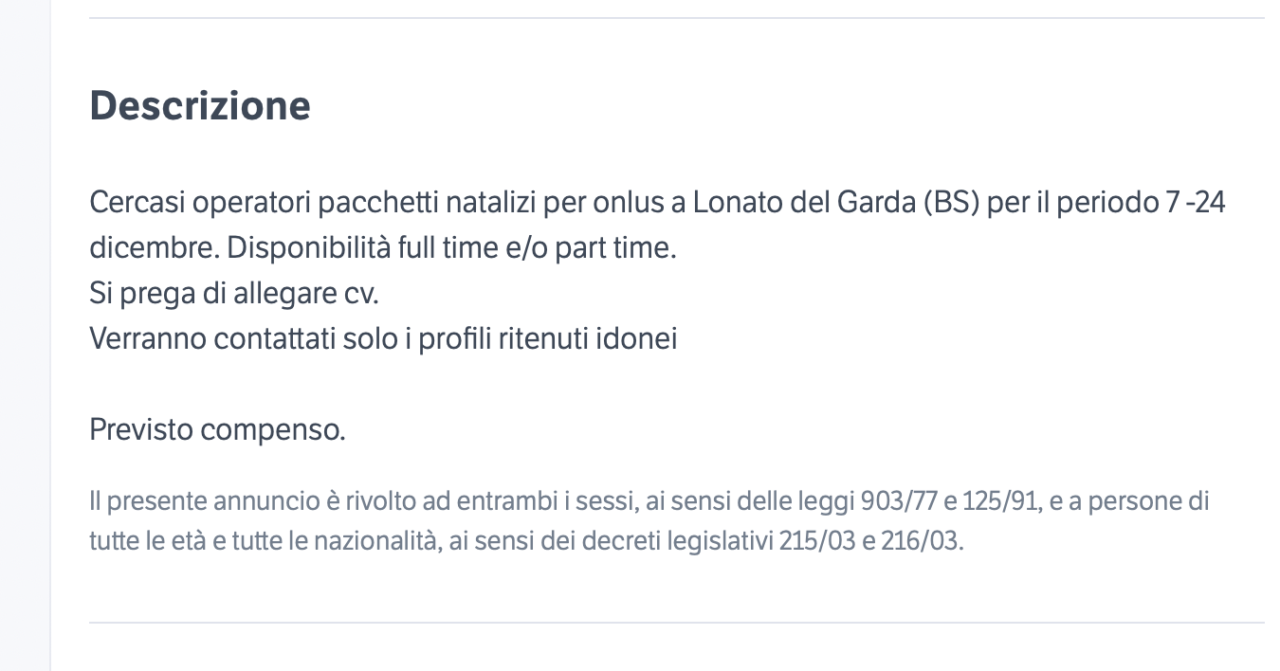Screen dimensions: 1280x671
Task: Click the line starting with Cercasi operatori pacchetti natalizi
Action: [658, 203]
